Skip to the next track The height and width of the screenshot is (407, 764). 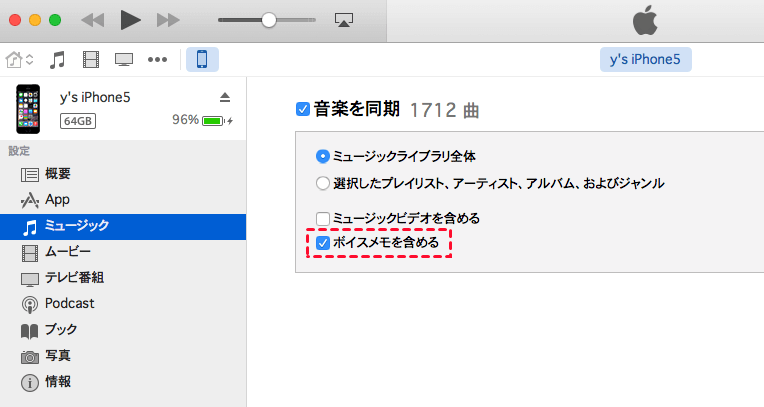pos(168,20)
